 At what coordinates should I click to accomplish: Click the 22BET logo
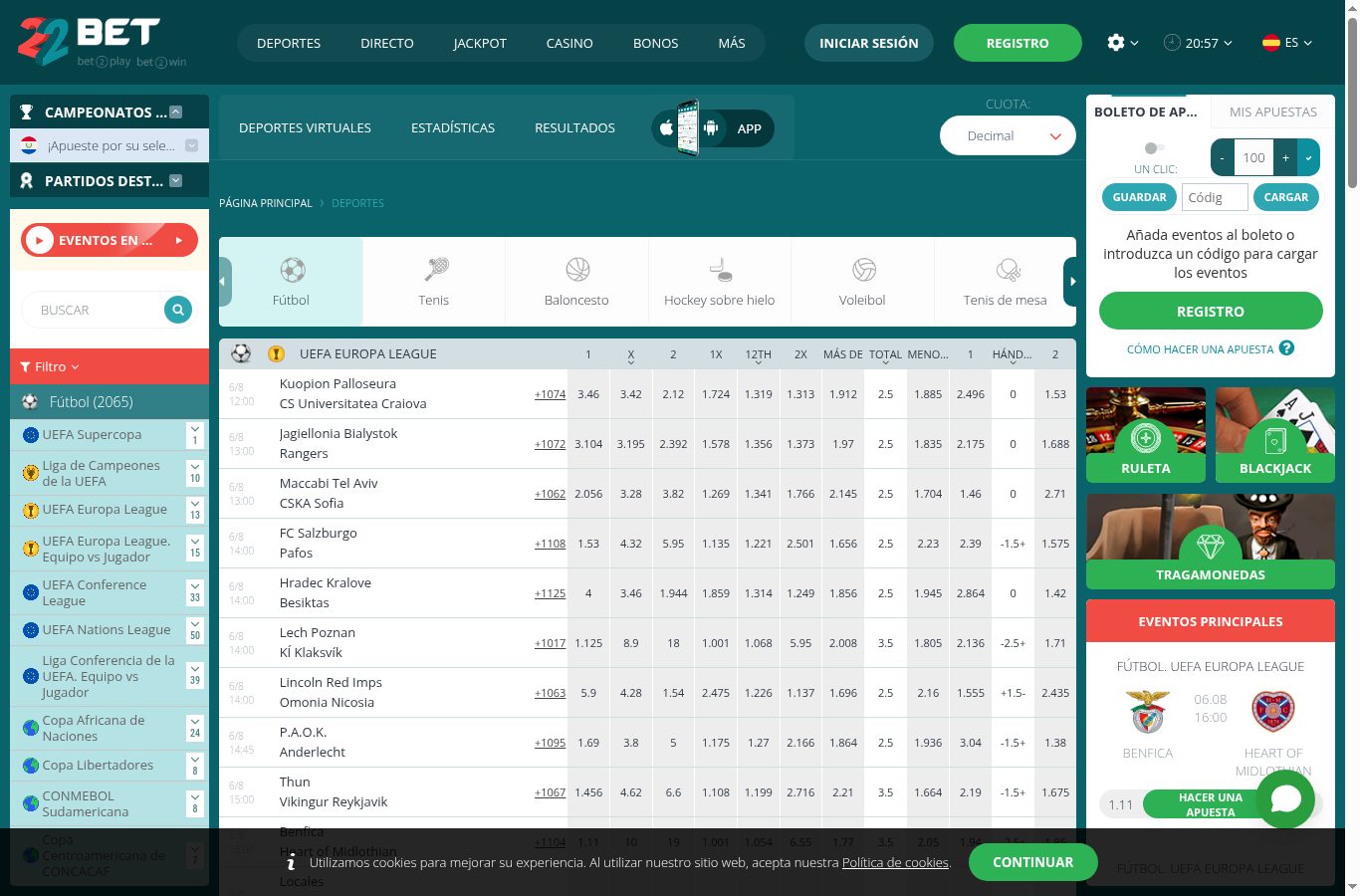pyautogui.click(x=102, y=42)
